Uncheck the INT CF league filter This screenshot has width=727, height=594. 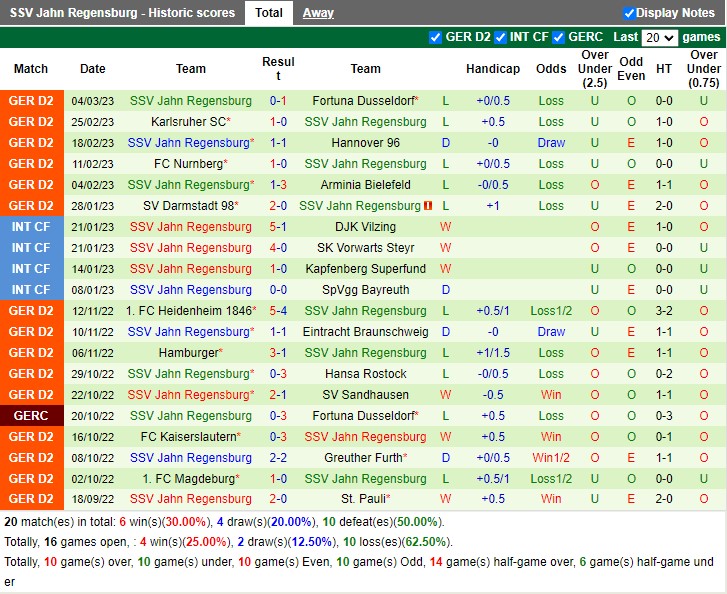500,37
